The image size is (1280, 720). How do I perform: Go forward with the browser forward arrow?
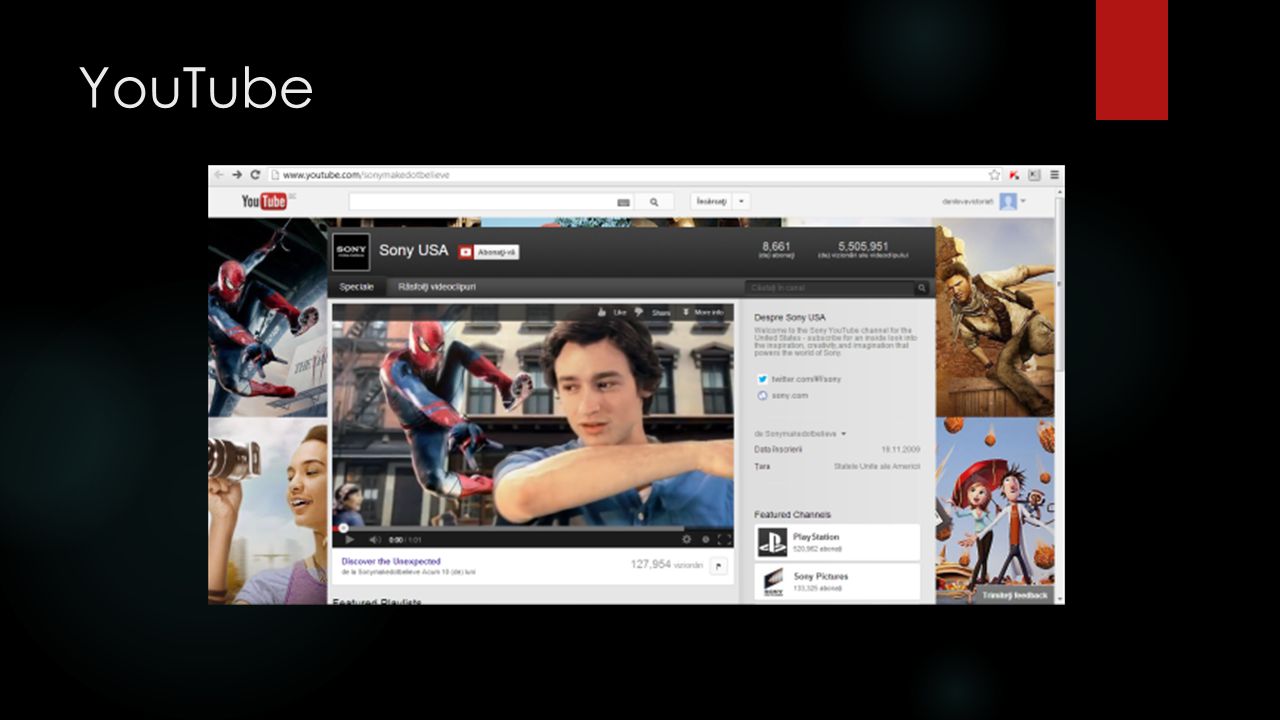pos(238,174)
